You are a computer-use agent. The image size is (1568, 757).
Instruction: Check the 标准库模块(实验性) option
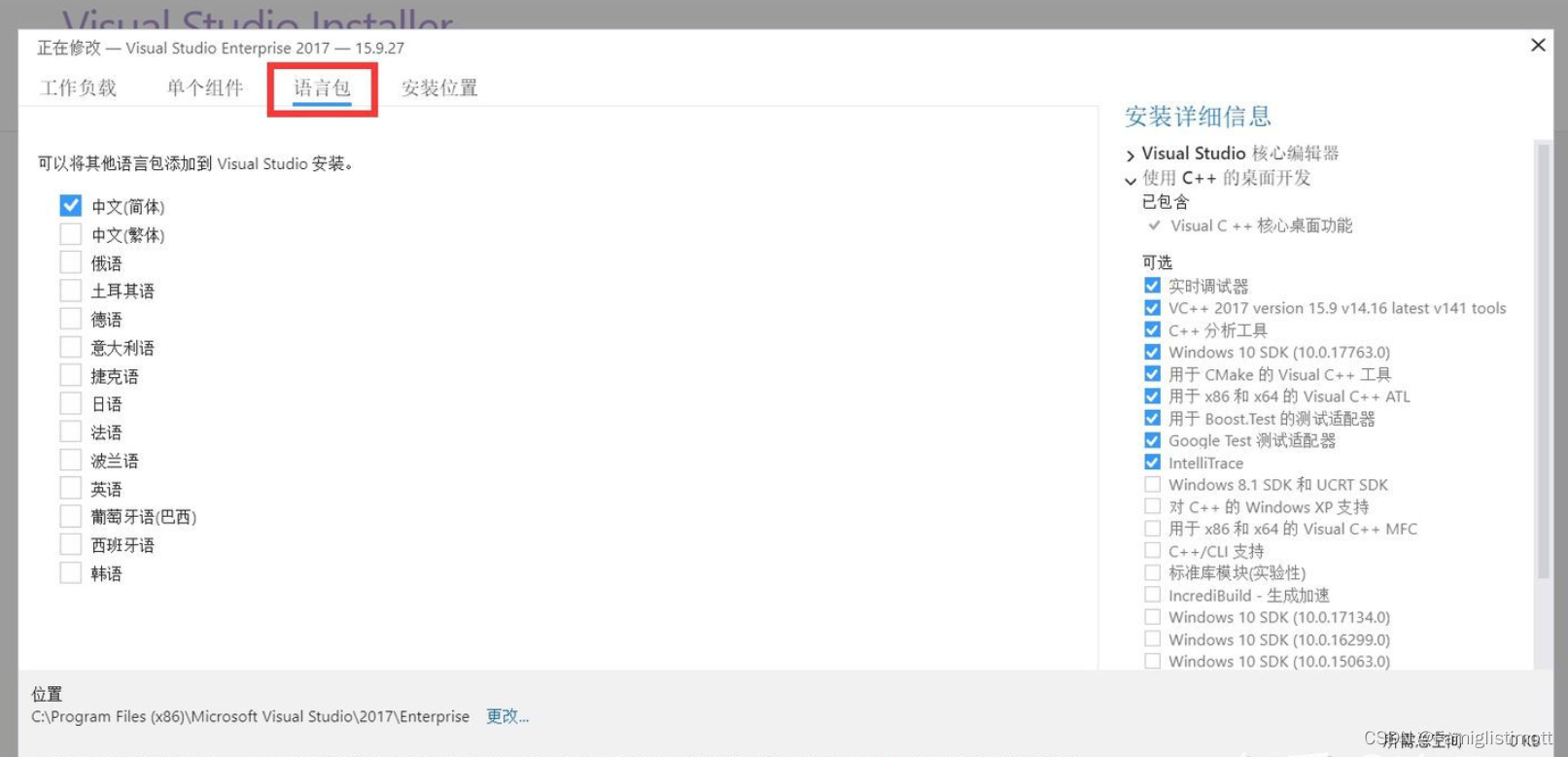tap(1152, 572)
